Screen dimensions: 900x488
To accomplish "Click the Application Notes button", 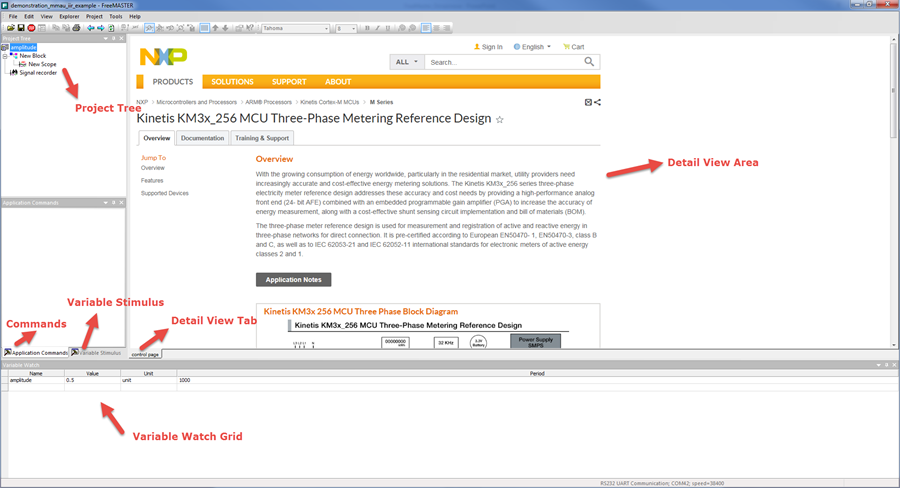I will click(293, 280).
